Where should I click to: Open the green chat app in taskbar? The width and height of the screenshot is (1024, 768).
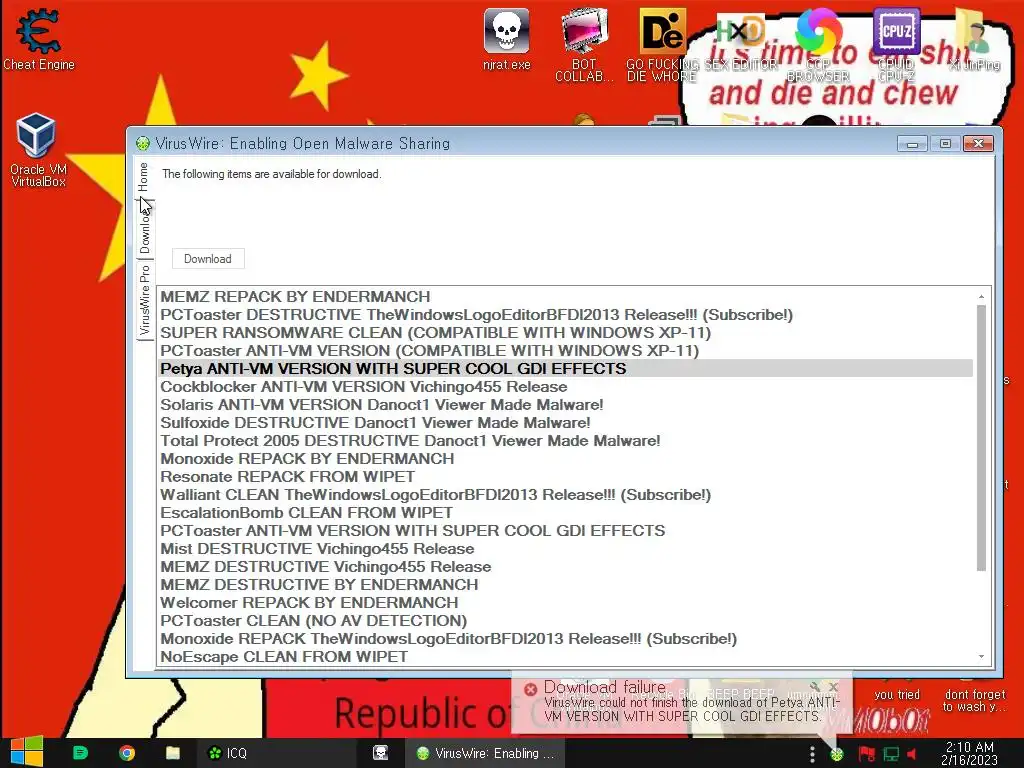tap(80, 753)
